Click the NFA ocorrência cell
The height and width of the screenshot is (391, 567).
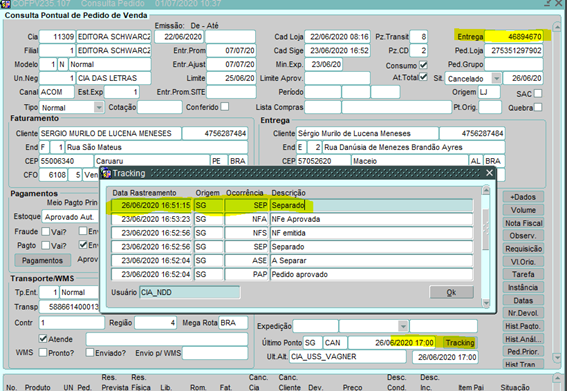click(x=247, y=219)
